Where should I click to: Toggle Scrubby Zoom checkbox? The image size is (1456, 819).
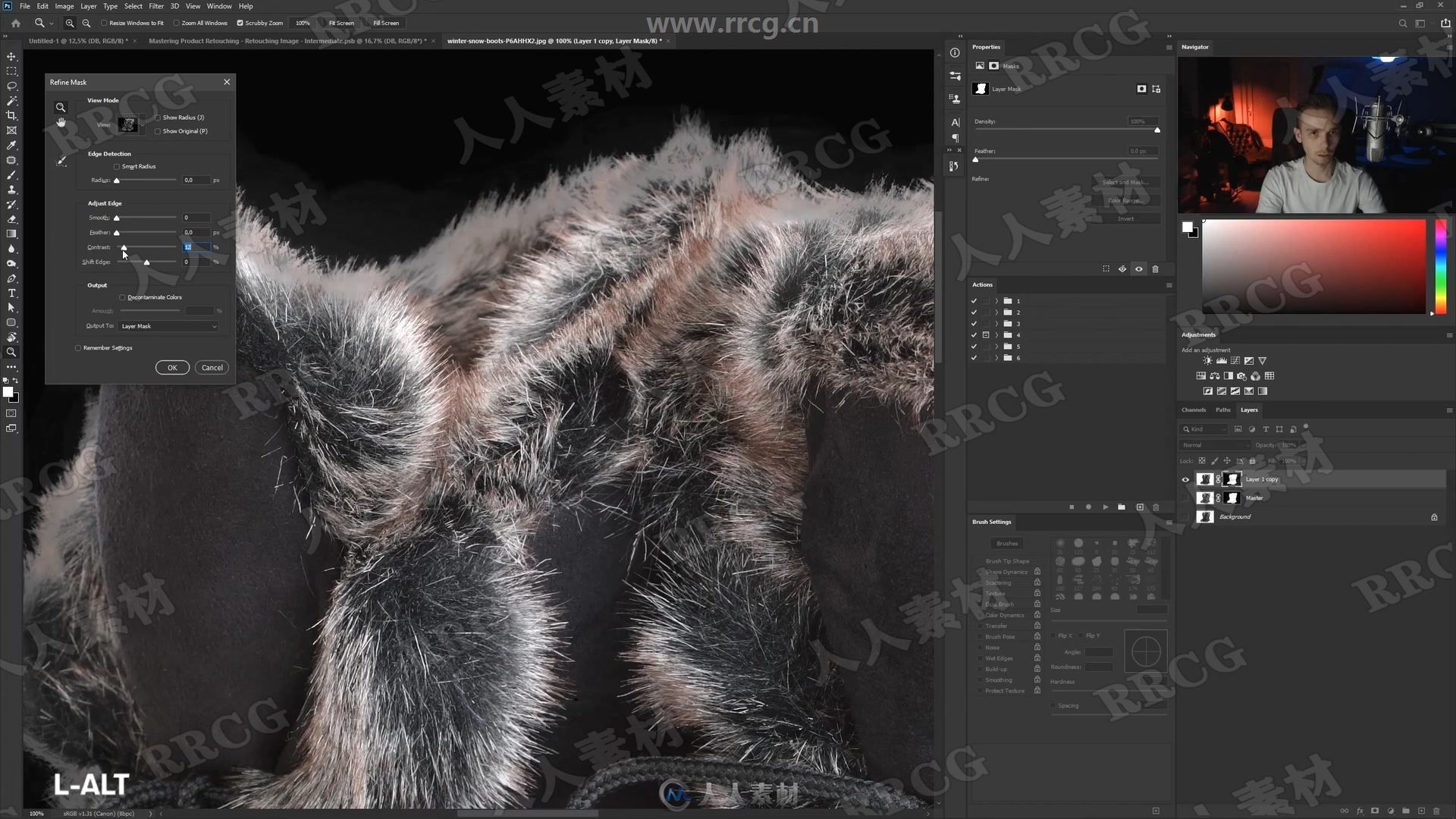coord(240,23)
